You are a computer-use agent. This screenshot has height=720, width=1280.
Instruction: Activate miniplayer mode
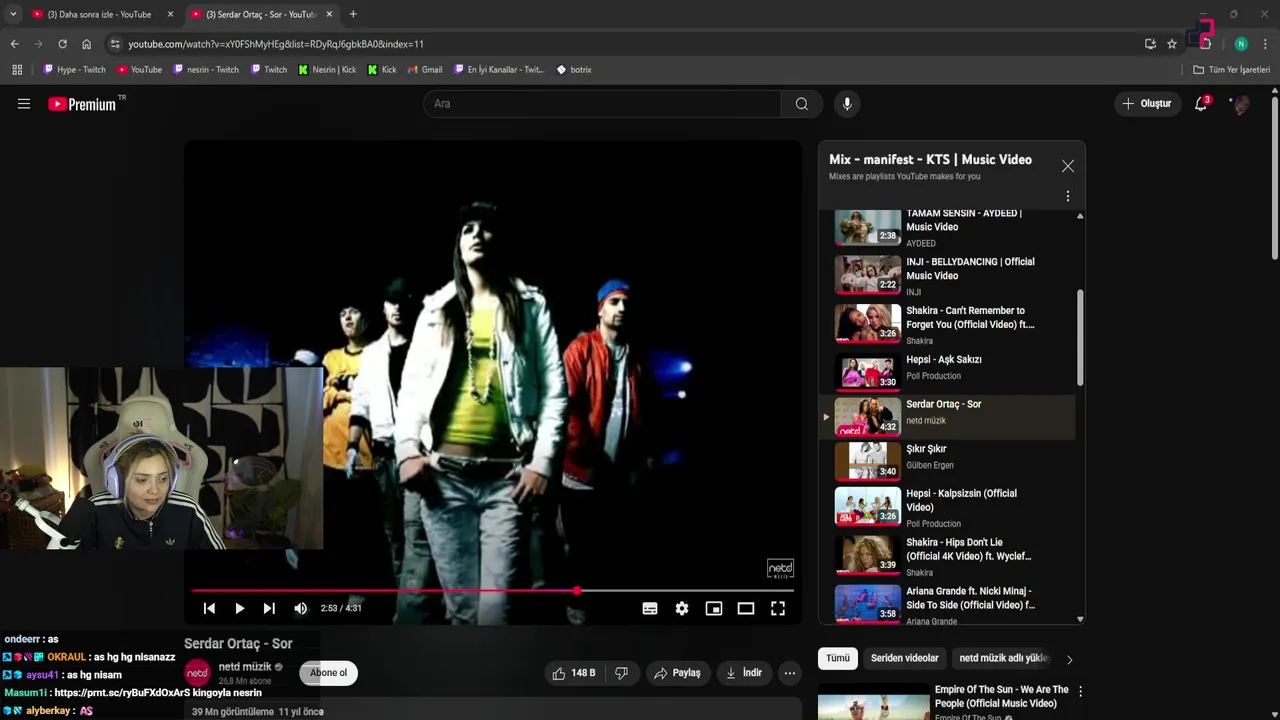coord(714,608)
